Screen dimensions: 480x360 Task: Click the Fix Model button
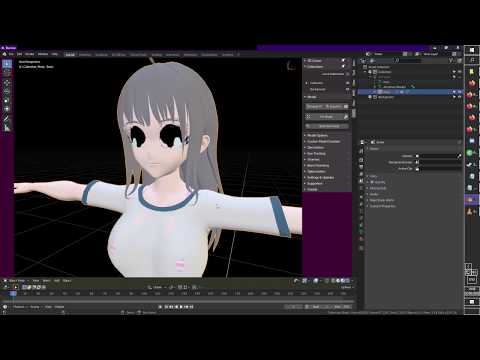324,117
